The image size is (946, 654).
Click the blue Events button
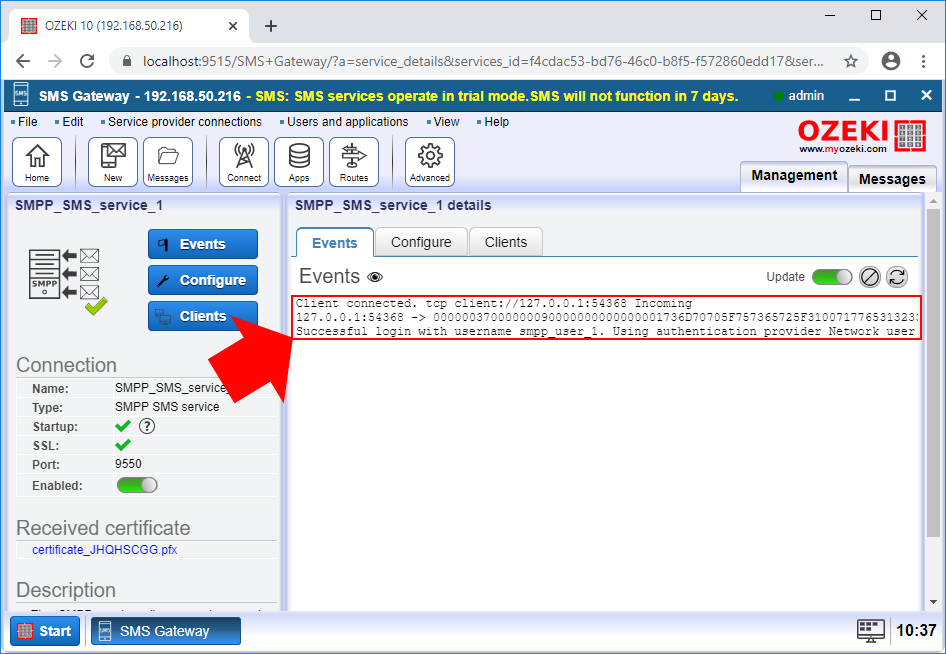click(203, 244)
